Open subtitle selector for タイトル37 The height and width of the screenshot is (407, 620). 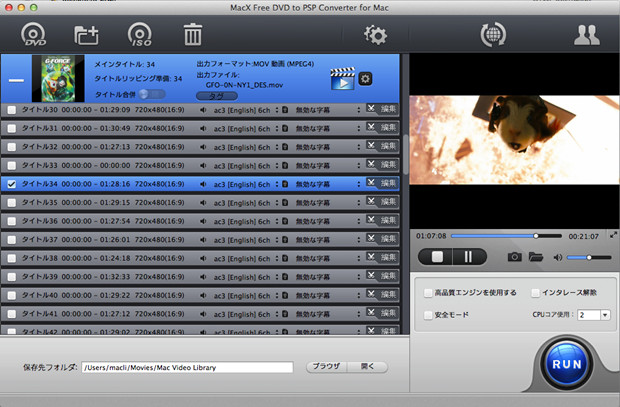point(359,240)
